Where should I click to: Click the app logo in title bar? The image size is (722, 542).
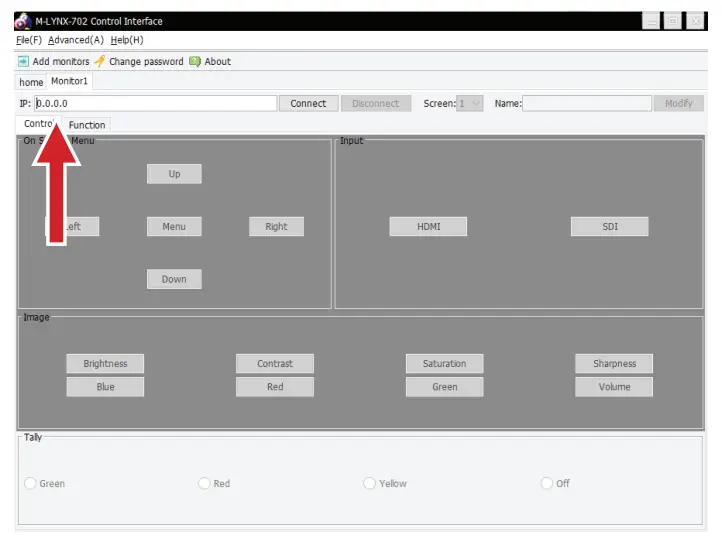[23, 21]
